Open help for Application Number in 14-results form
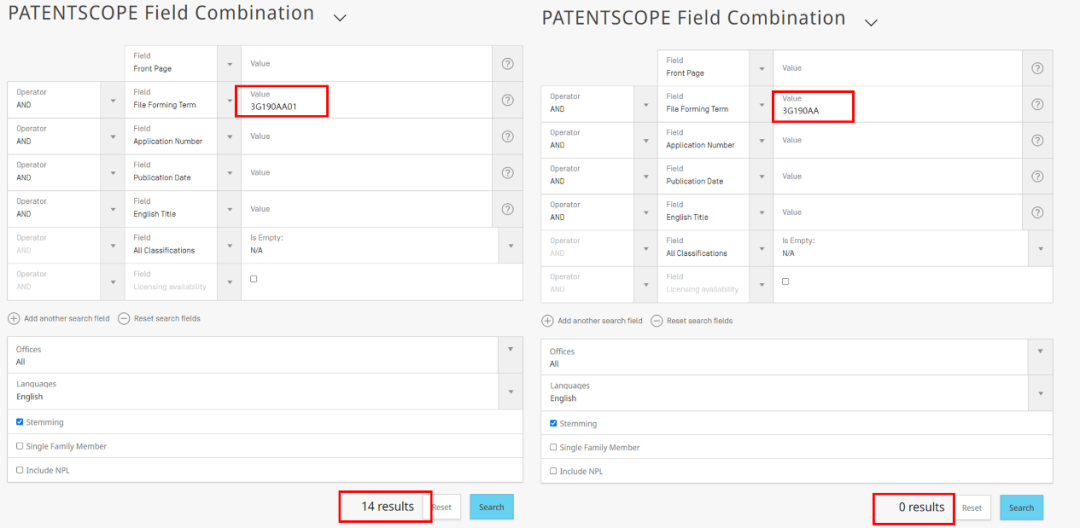Image resolution: width=1080 pixels, height=528 pixels. click(507, 136)
